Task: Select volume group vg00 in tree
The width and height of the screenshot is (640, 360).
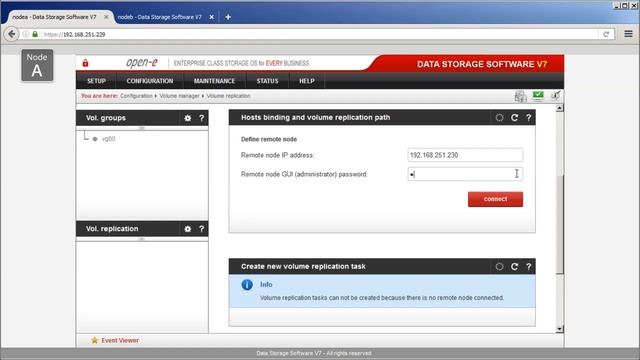Action: pyautogui.click(x=108, y=139)
